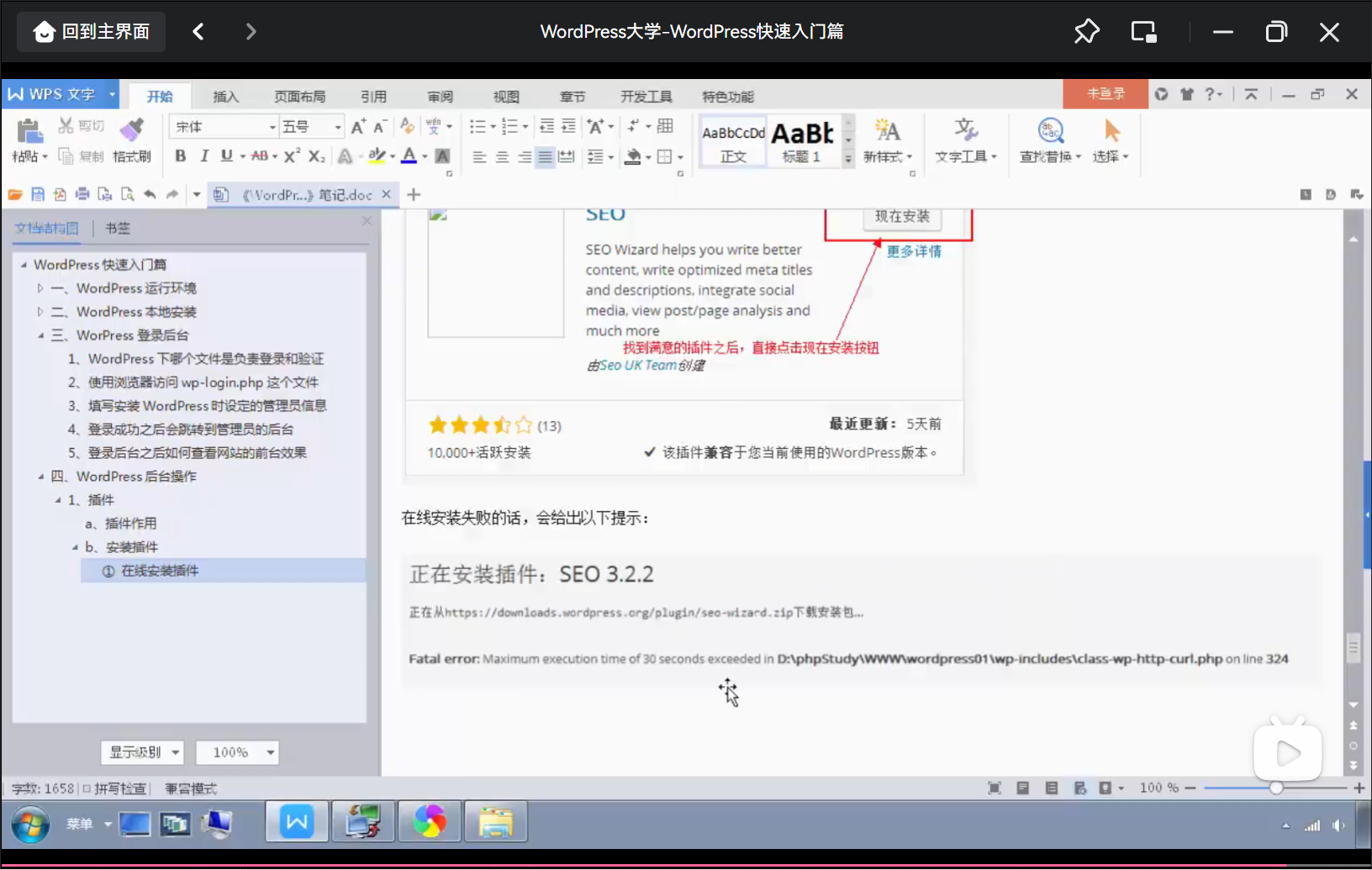The width and height of the screenshot is (1372, 870).
Task: Open file with folder icon
Action: point(14,194)
